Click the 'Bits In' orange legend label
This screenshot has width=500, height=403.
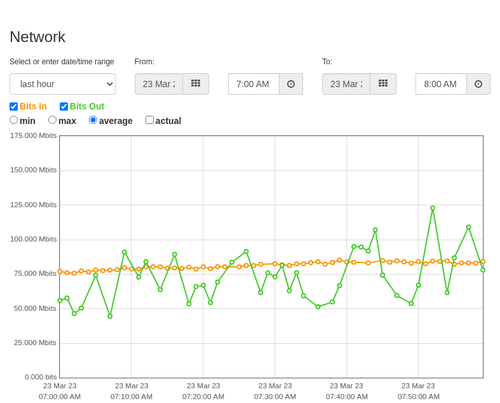point(33,106)
